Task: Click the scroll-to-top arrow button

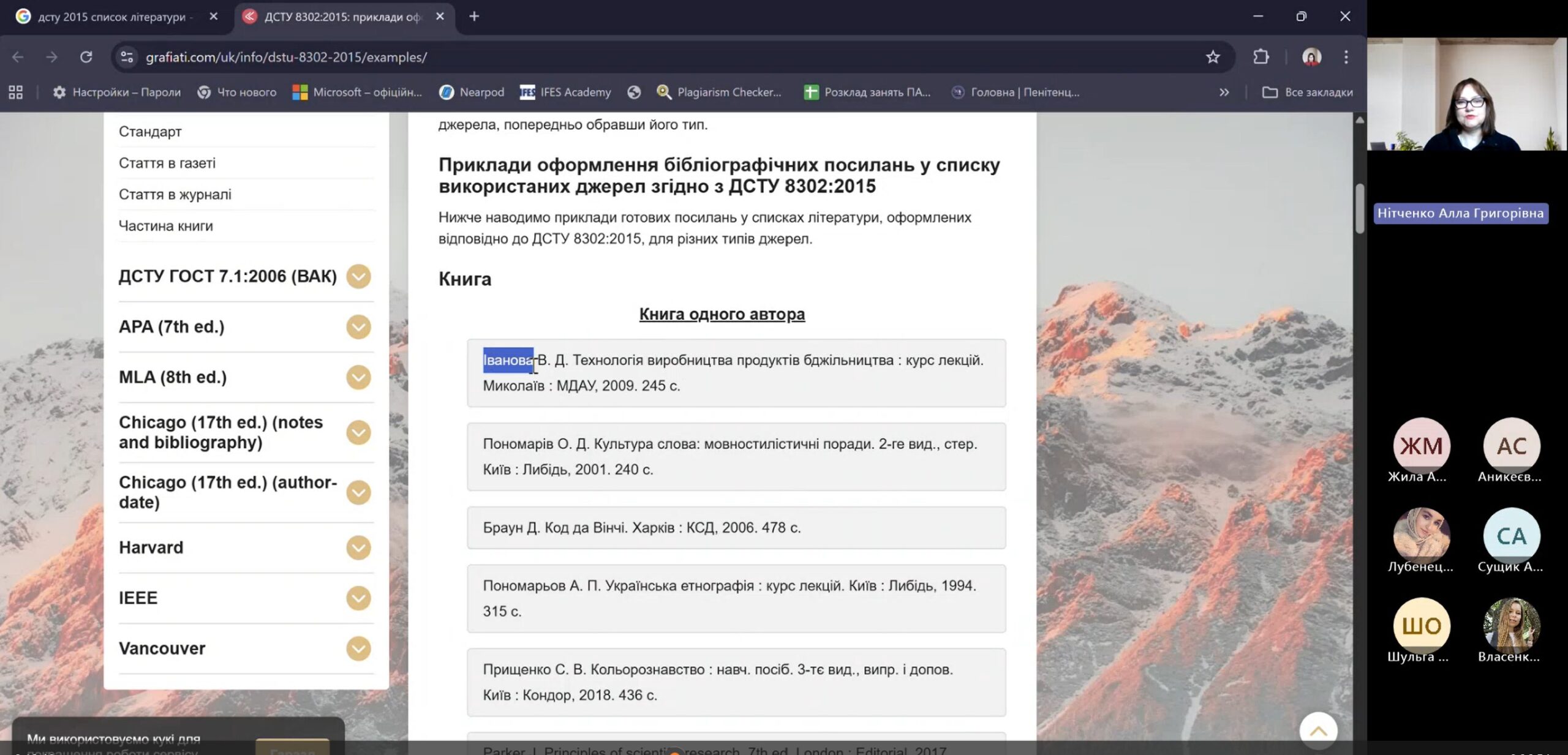Action: [1318, 730]
